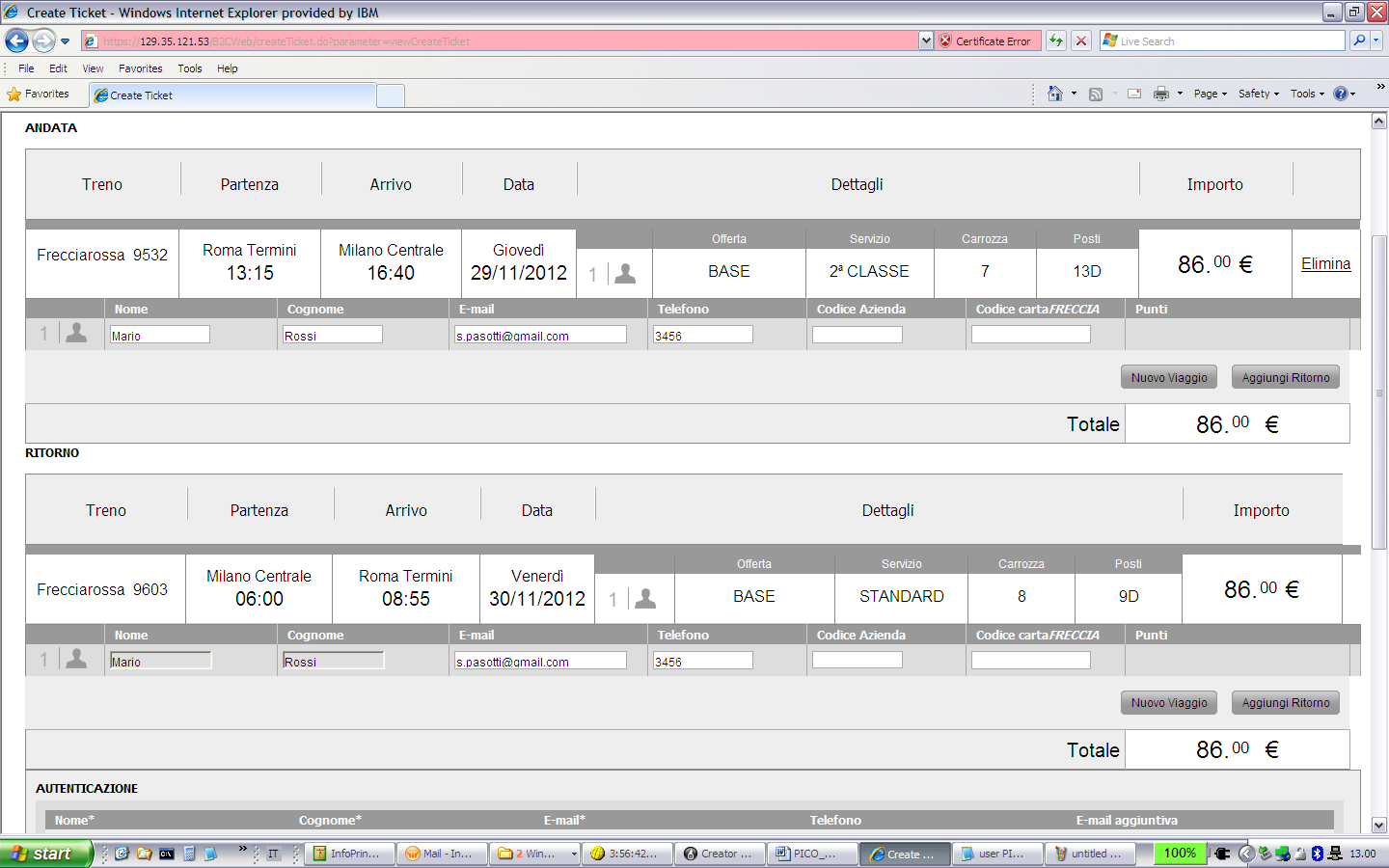Open the View menu
The height and width of the screenshot is (868, 1389).
tap(93, 68)
